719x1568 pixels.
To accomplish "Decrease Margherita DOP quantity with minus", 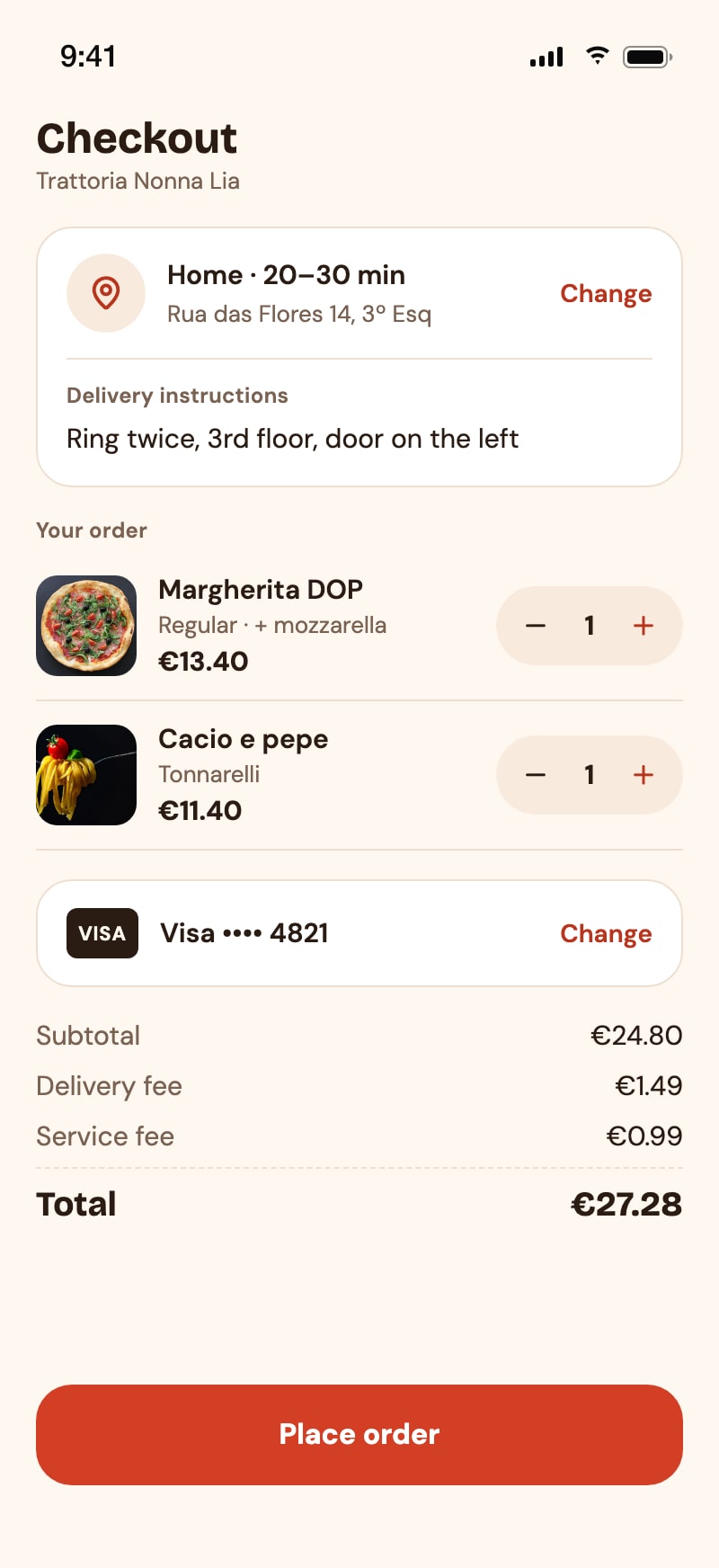I will tap(536, 626).
